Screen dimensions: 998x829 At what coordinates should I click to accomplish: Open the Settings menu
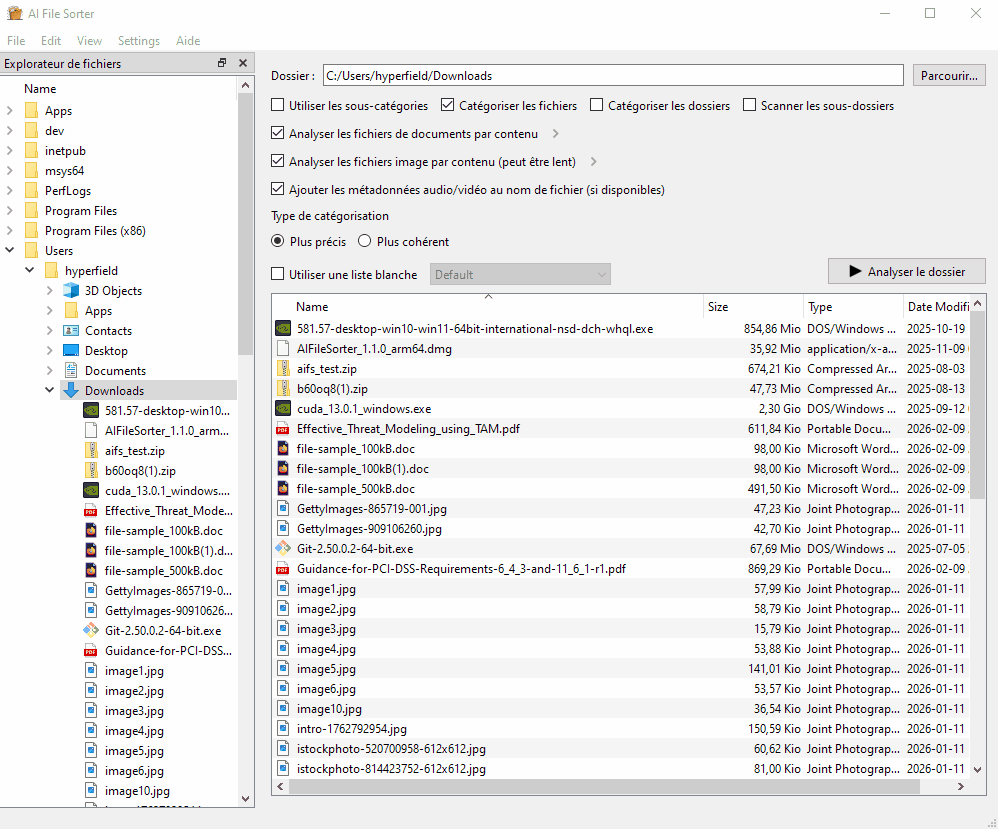(138, 41)
